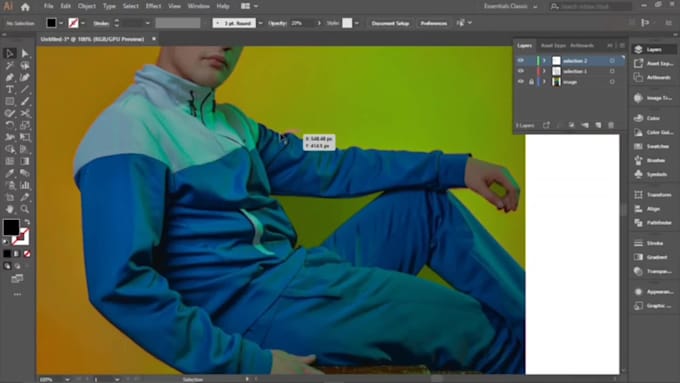The width and height of the screenshot is (680, 383).
Task: Delete selection using Layers panel trash icon
Action: (x=611, y=125)
